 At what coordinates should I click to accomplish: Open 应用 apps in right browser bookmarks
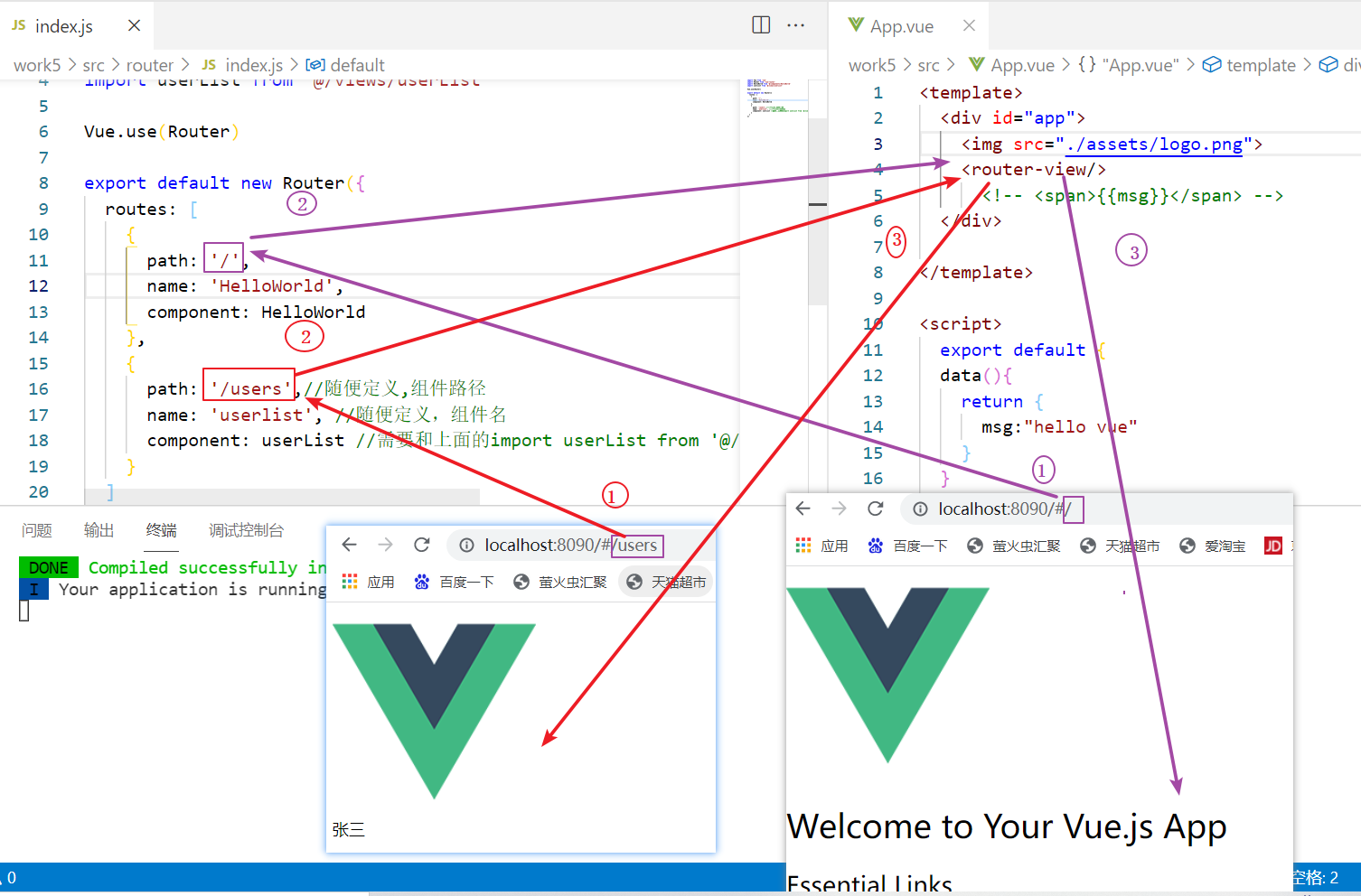pyautogui.click(x=821, y=546)
